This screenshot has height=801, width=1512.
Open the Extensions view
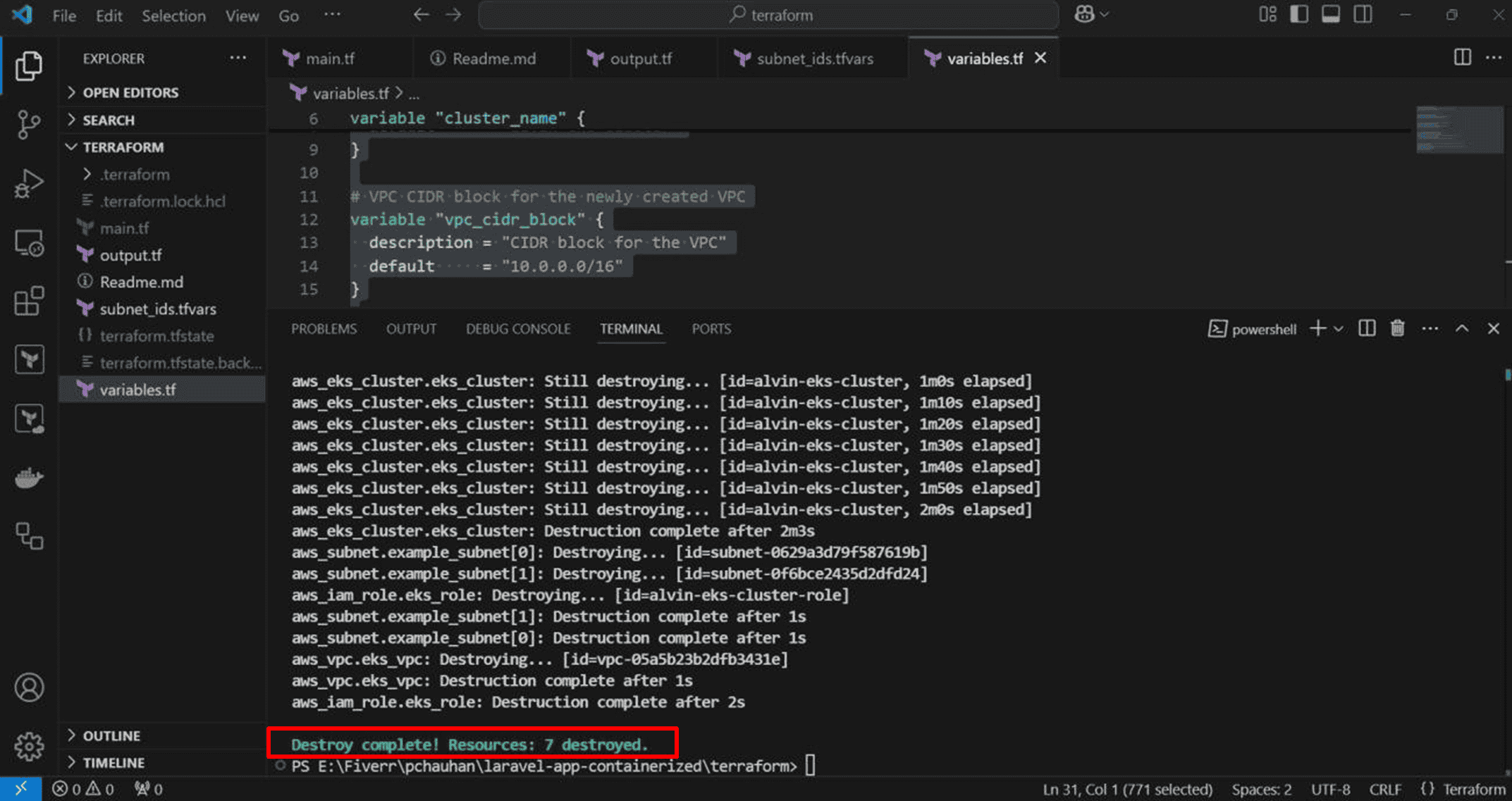(29, 302)
